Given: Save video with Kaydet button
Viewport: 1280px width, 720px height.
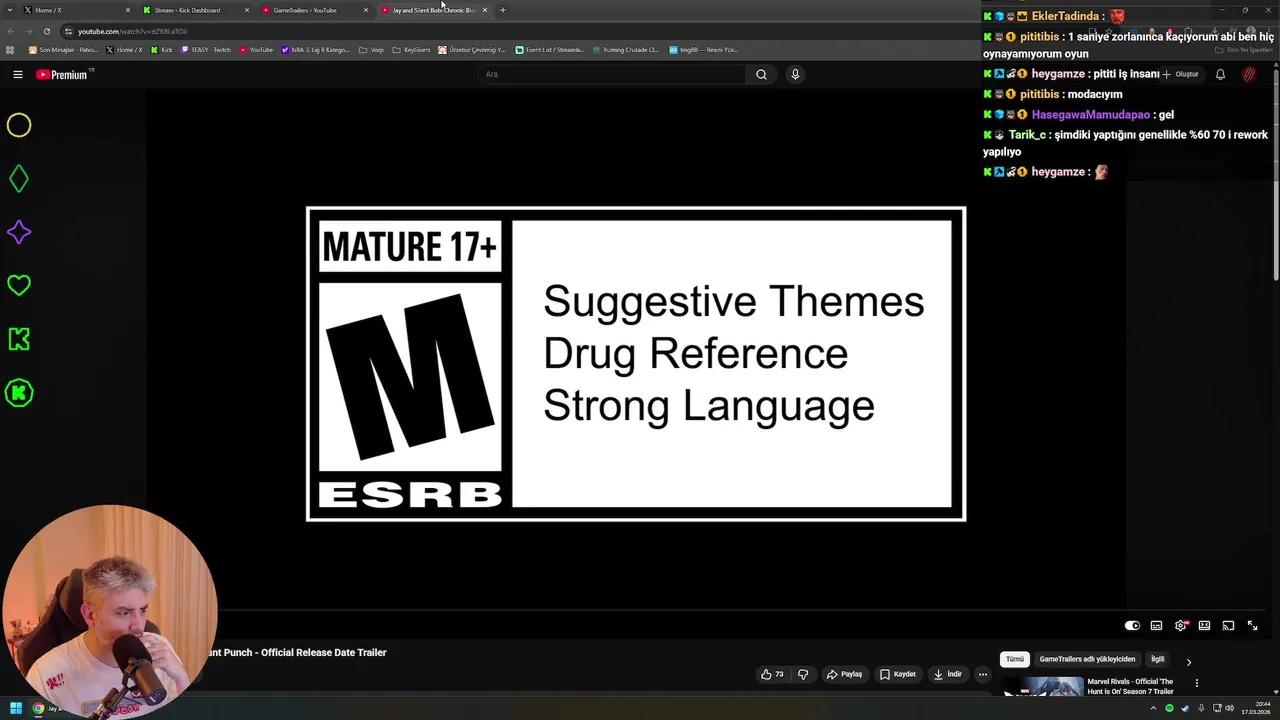Looking at the screenshot, I should (898, 674).
